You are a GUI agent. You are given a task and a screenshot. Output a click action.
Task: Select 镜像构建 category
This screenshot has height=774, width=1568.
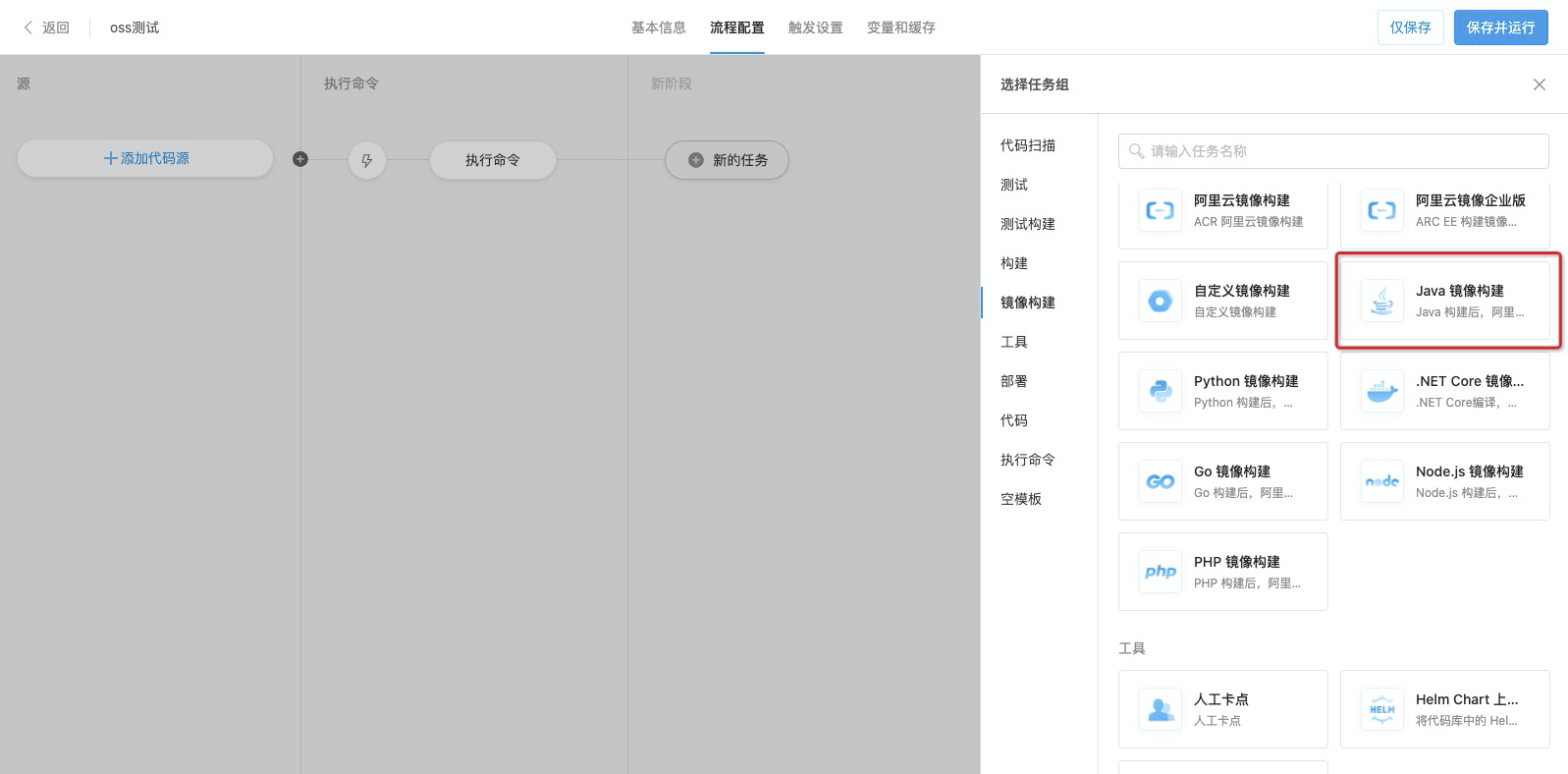point(1028,303)
